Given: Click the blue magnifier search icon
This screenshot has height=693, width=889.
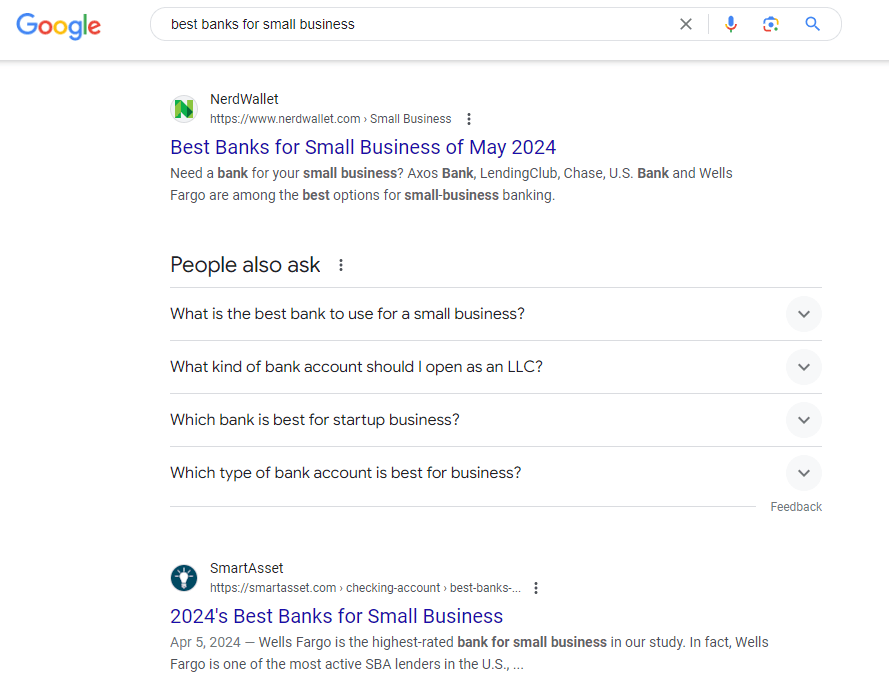Looking at the screenshot, I should click(x=812, y=24).
